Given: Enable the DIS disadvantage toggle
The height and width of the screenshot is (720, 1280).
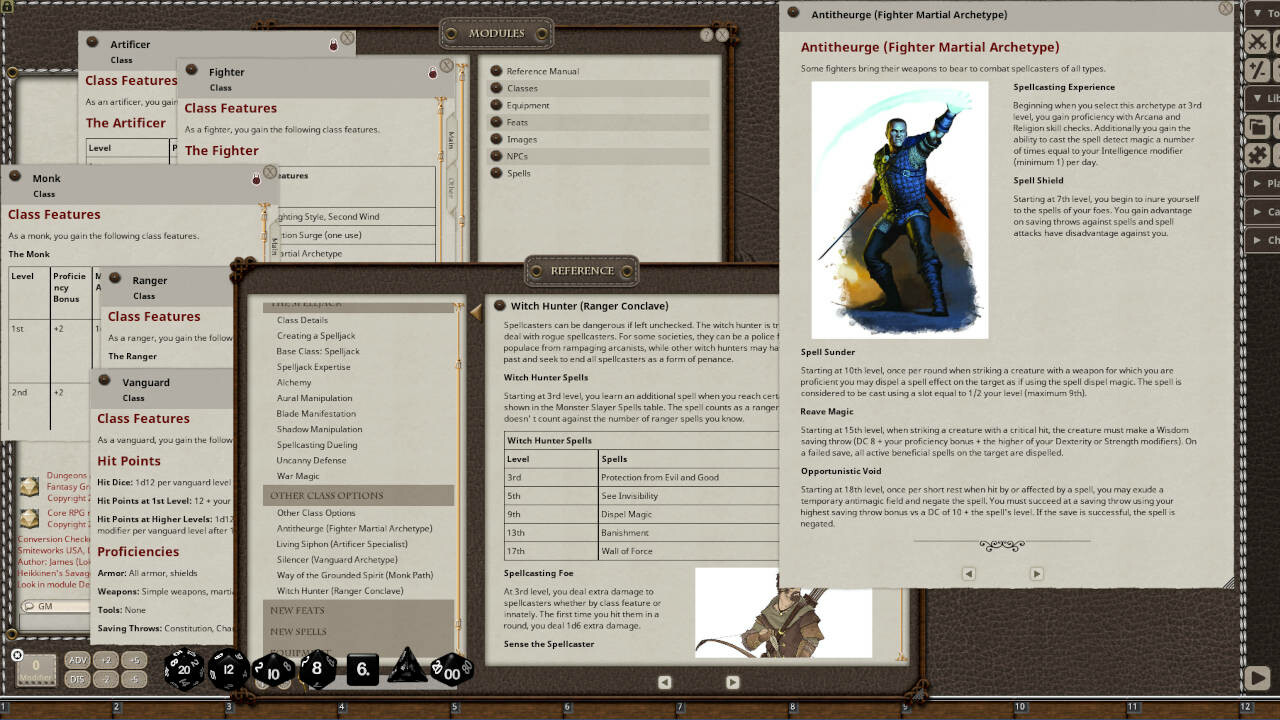Looking at the screenshot, I should click(x=77, y=679).
